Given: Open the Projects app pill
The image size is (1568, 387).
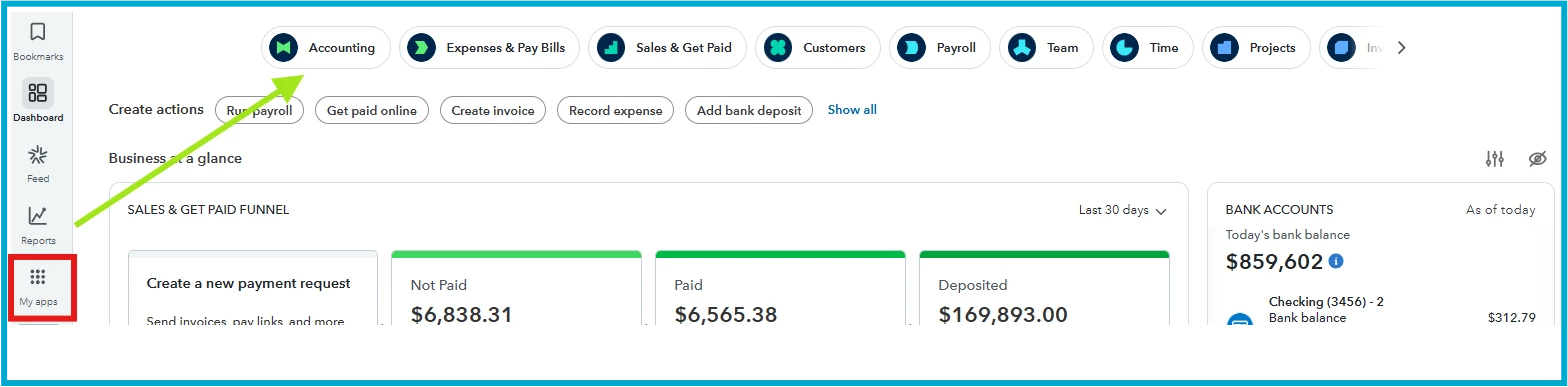Looking at the screenshot, I should coord(1256,47).
